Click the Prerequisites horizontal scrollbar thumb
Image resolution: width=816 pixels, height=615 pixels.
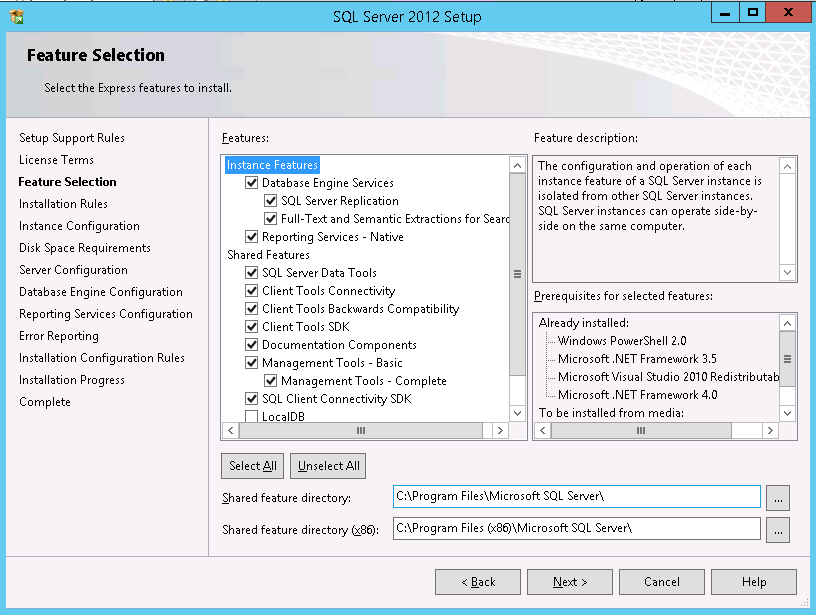click(641, 430)
